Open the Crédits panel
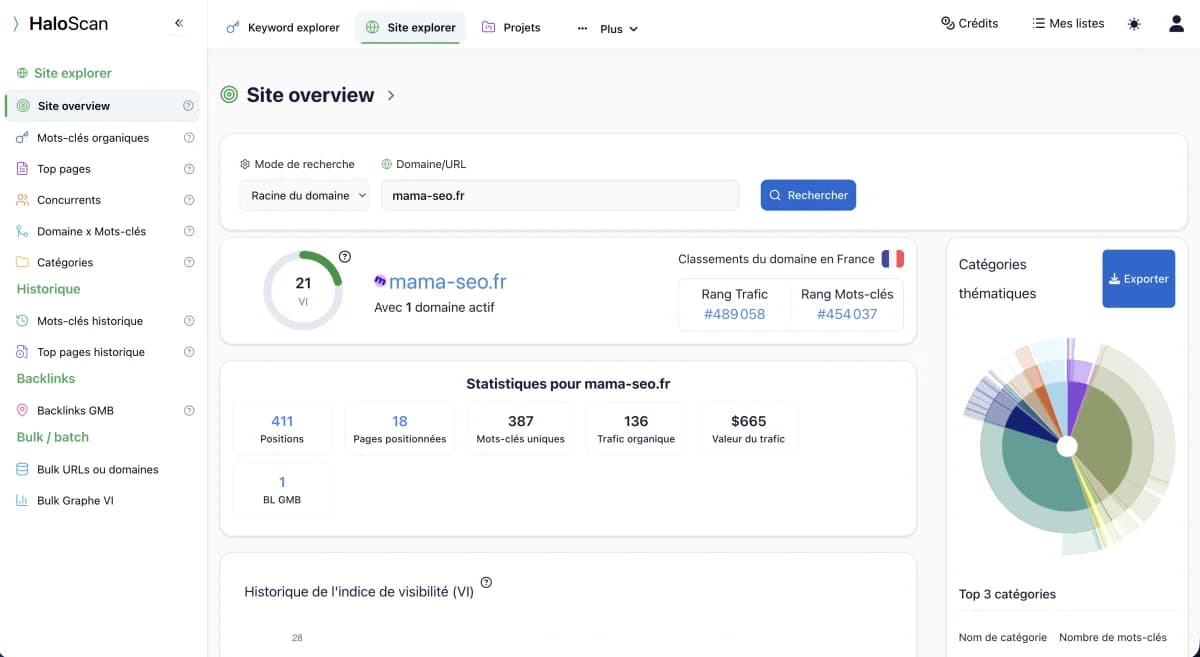This screenshot has width=1200, height=657. click(x=968, y=22)
